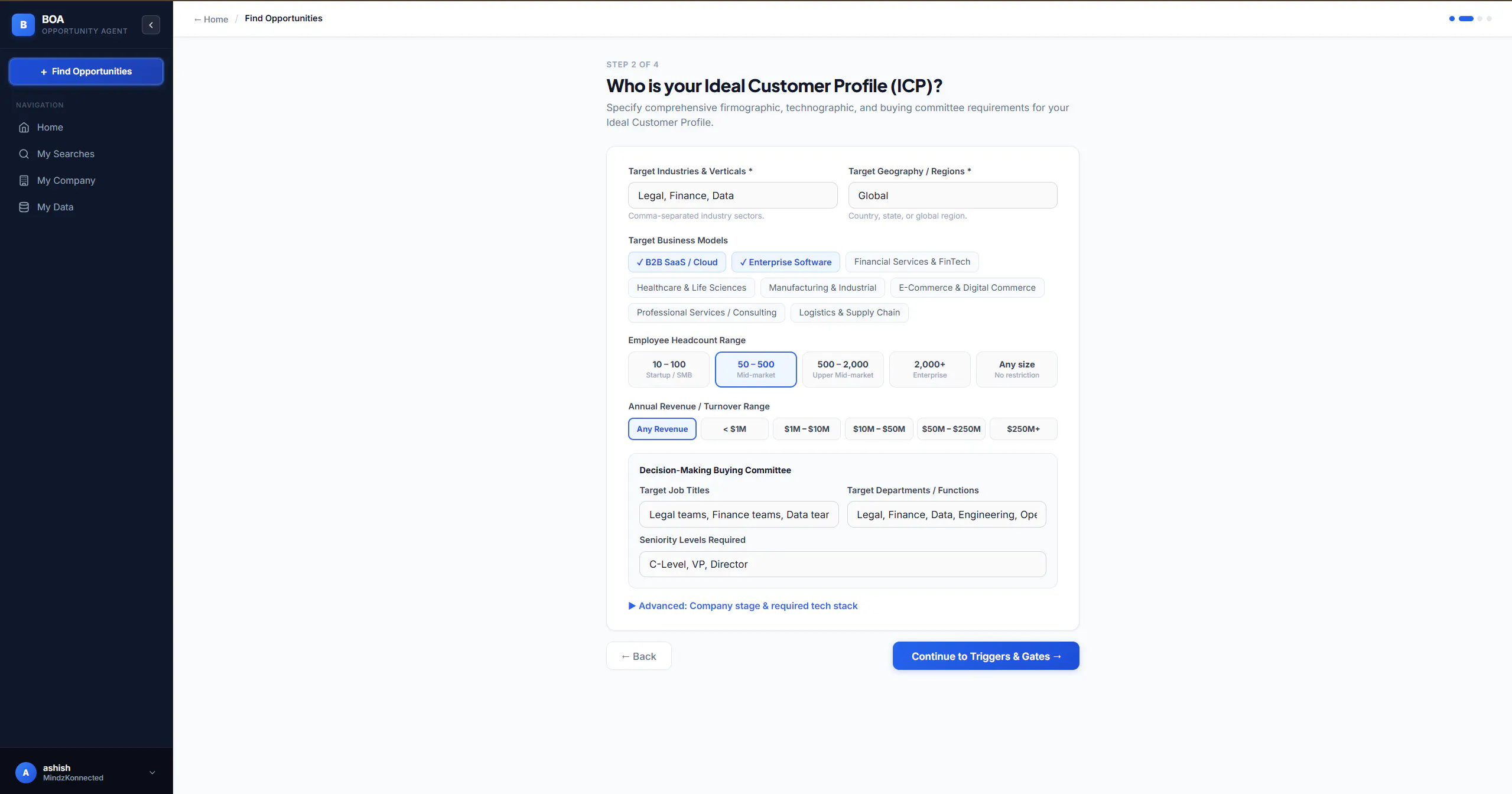Deselect the B2B SaaS / Cloud chip
The width and height of the screenshot is (1512, 794).
click(x=677, y=262)
